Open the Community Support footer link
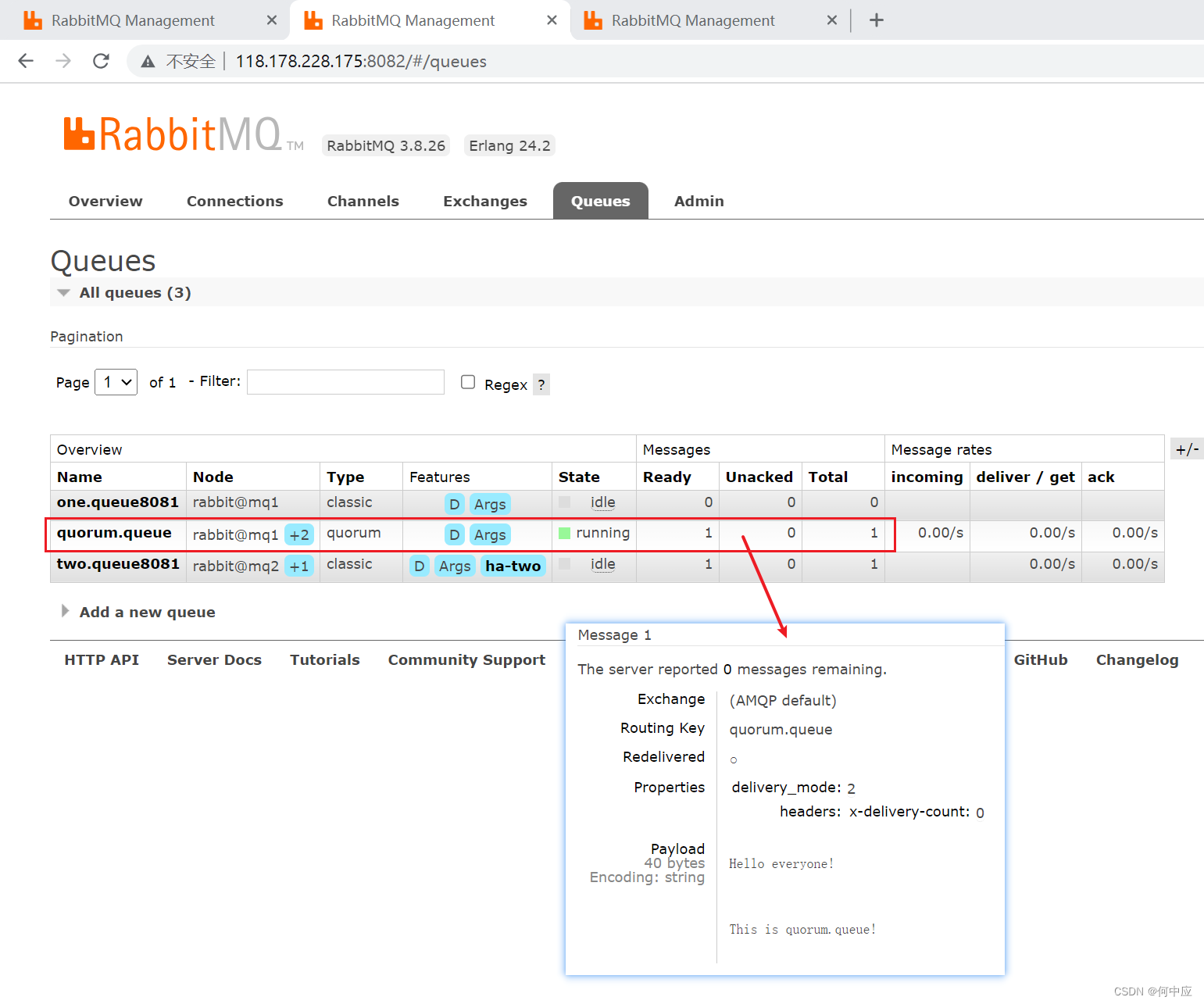This screenshot has height=1004, width=1204. 466,659
